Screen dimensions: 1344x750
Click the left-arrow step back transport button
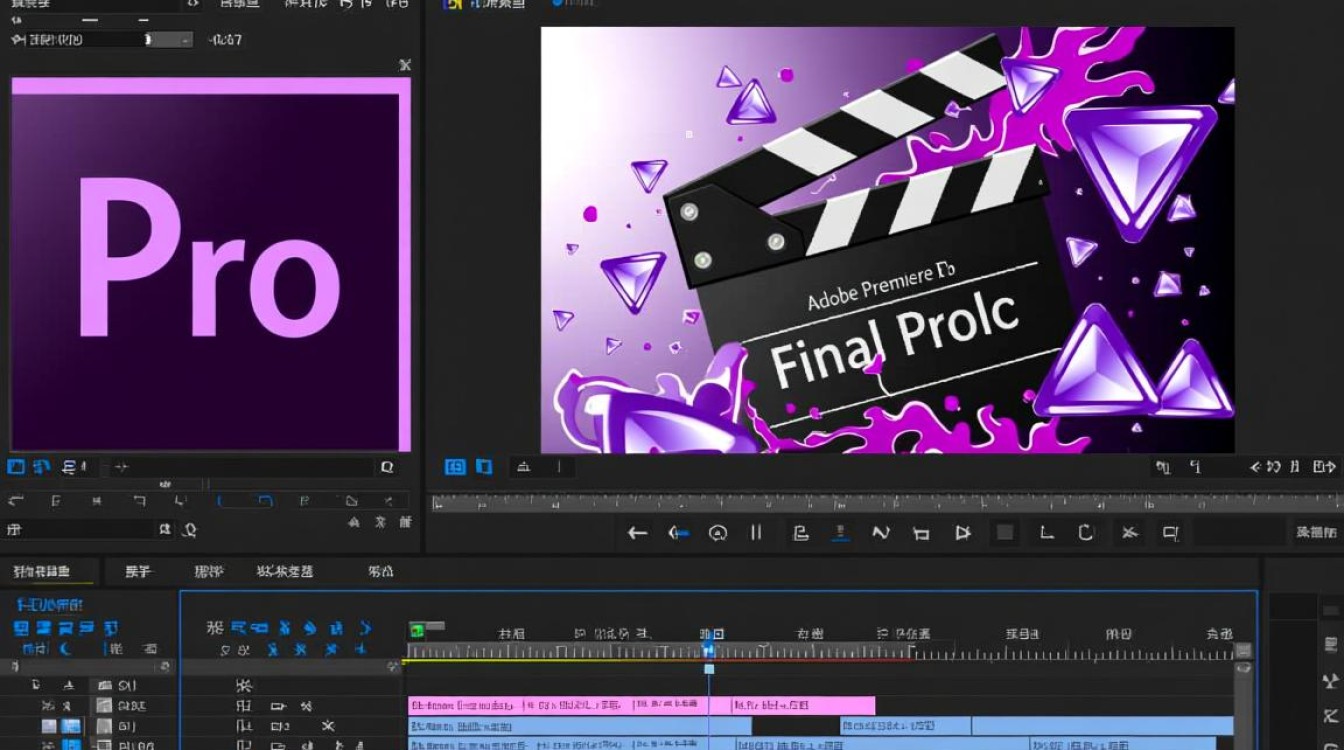(637, 533)
